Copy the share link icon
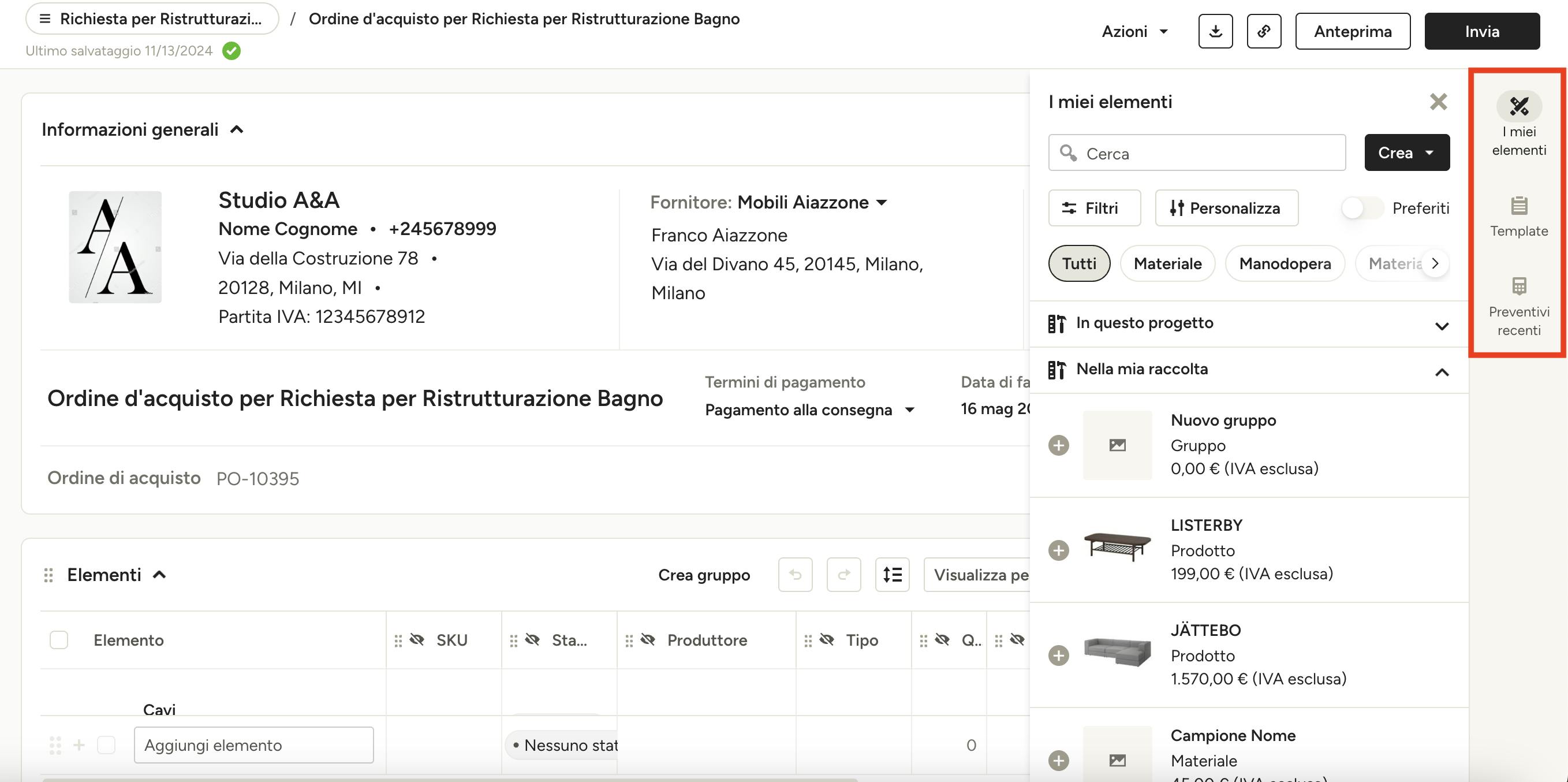 coord(1264,31)
